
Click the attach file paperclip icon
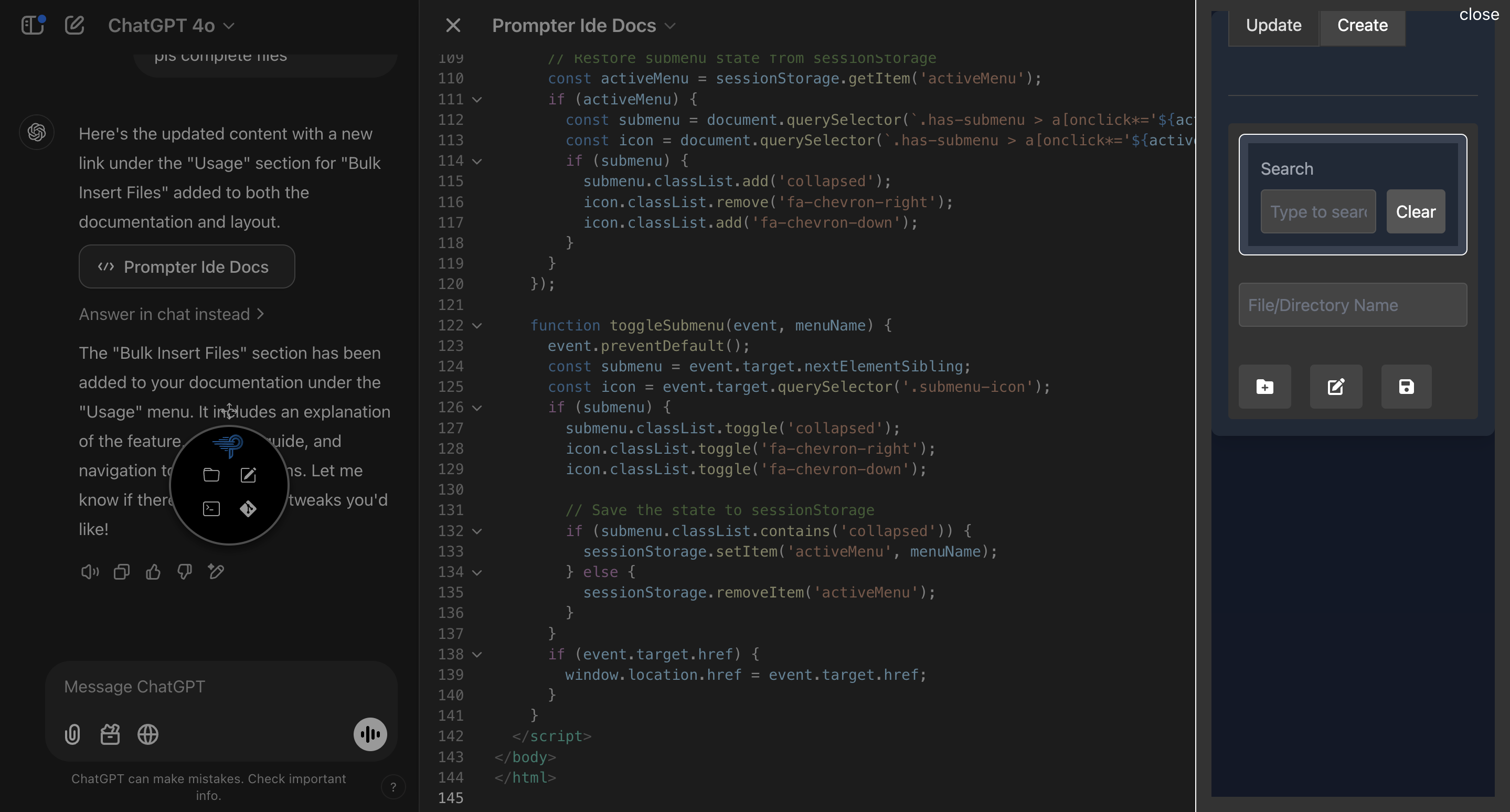click(x=72, y=734)
